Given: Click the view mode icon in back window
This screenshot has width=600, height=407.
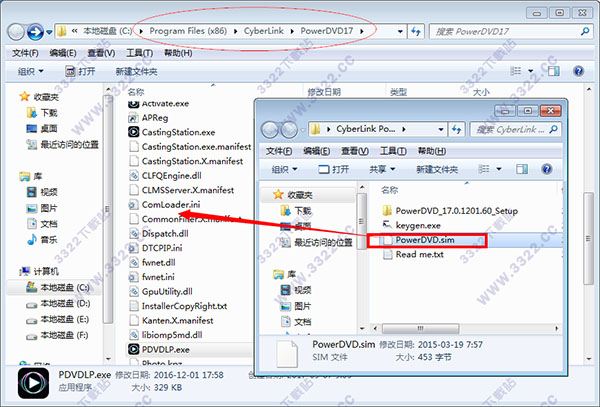Looking at the screenshot, I should tap(516, 71).
